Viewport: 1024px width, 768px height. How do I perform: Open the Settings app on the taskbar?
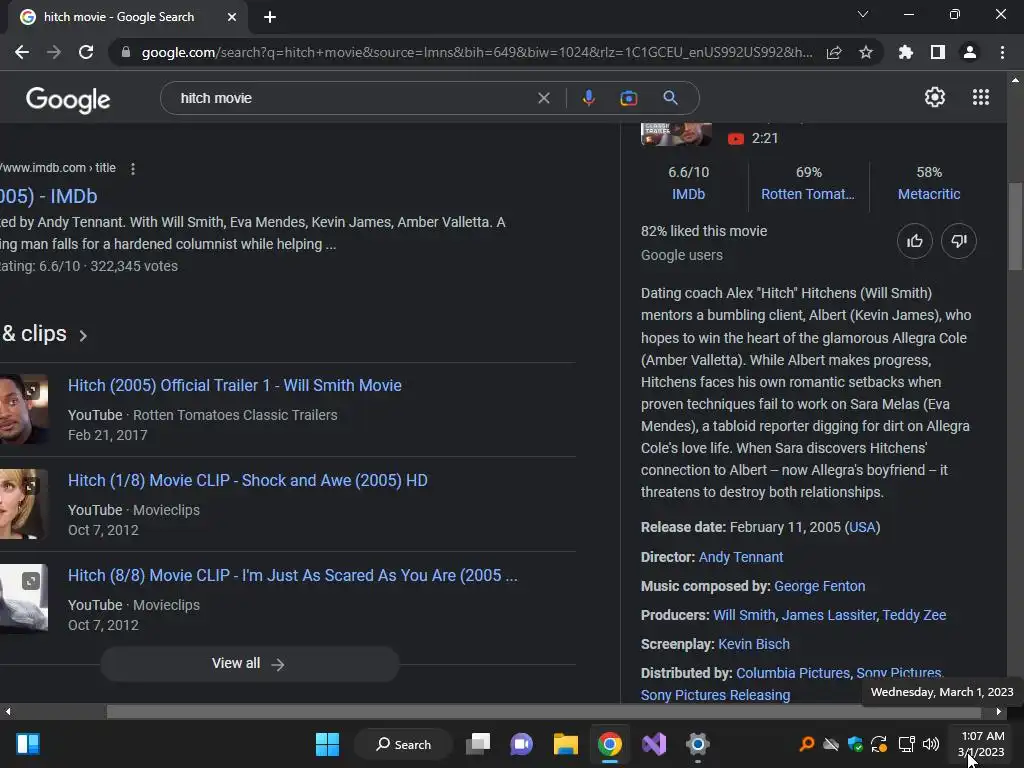[x=697, y=744]
